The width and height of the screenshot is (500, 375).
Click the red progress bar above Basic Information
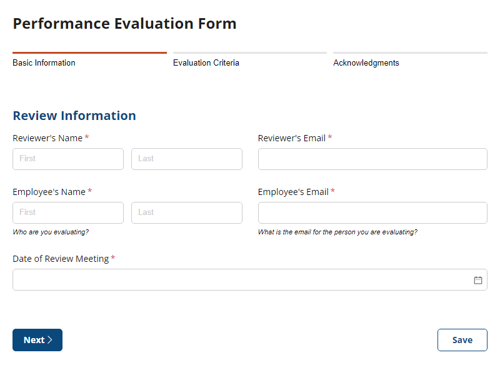tap(90, 53)
